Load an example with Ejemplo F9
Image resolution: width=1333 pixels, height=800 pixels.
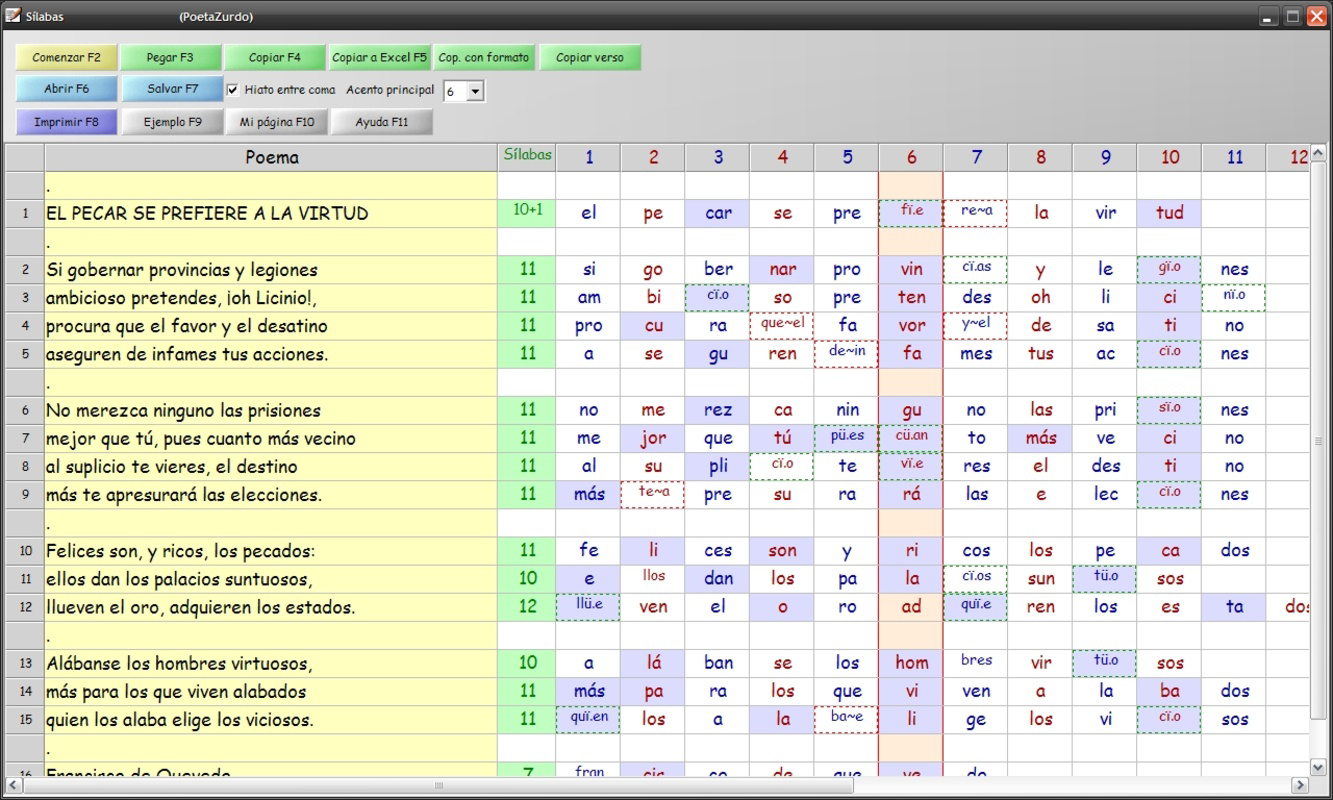pyautogui.click(x=172, y=122)
